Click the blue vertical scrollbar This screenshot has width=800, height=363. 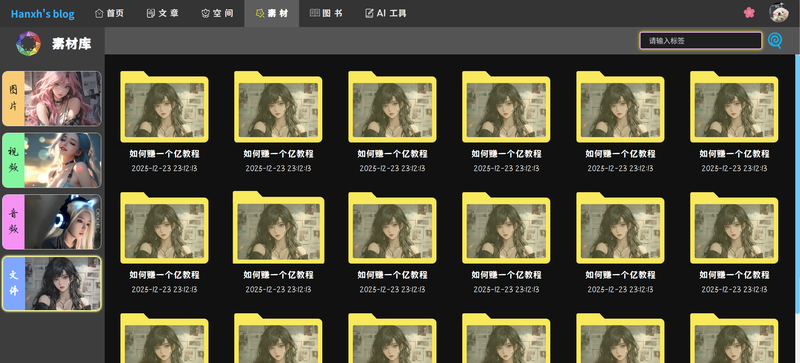(797, 184)
